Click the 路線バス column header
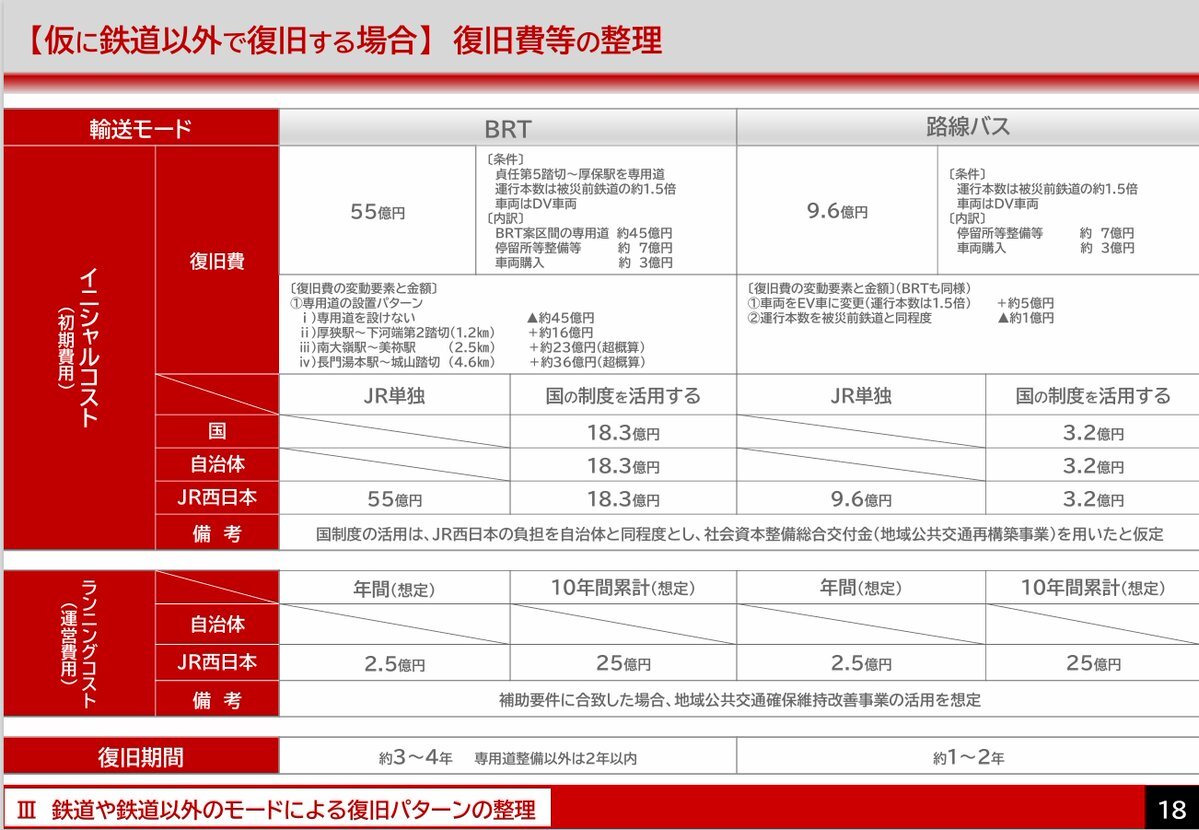 968,128
